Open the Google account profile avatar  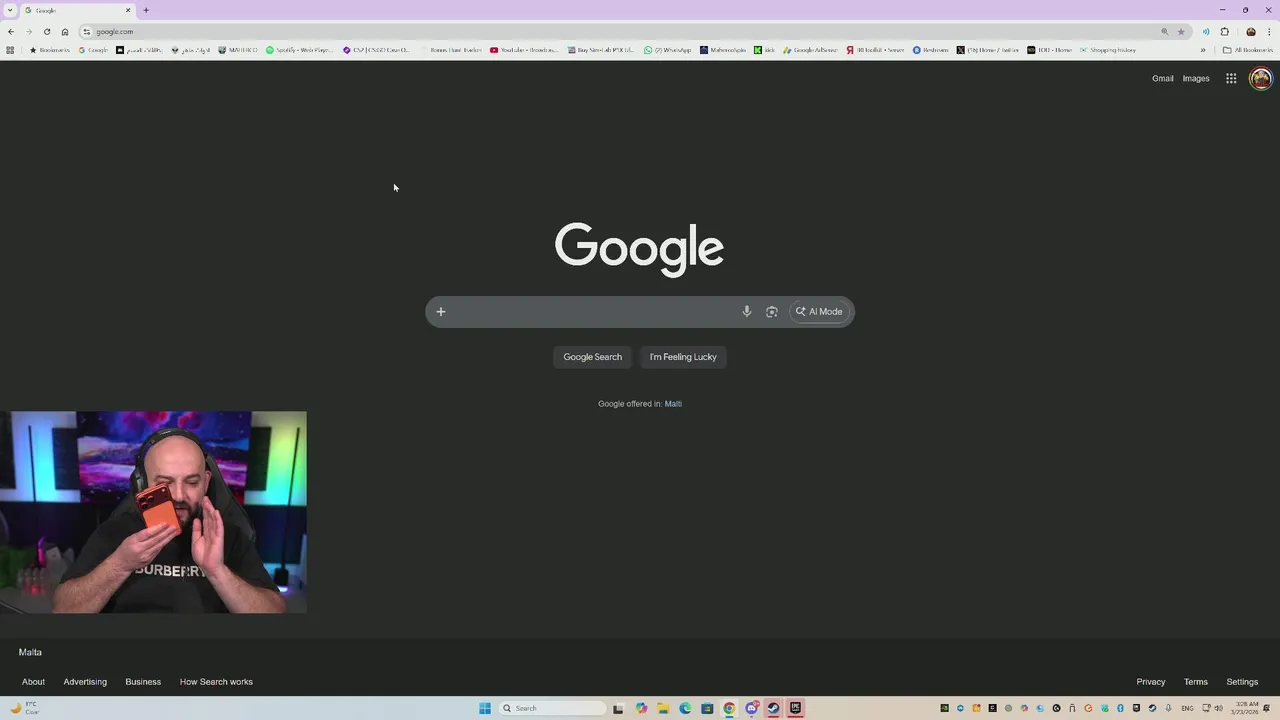click(1261, 78)
